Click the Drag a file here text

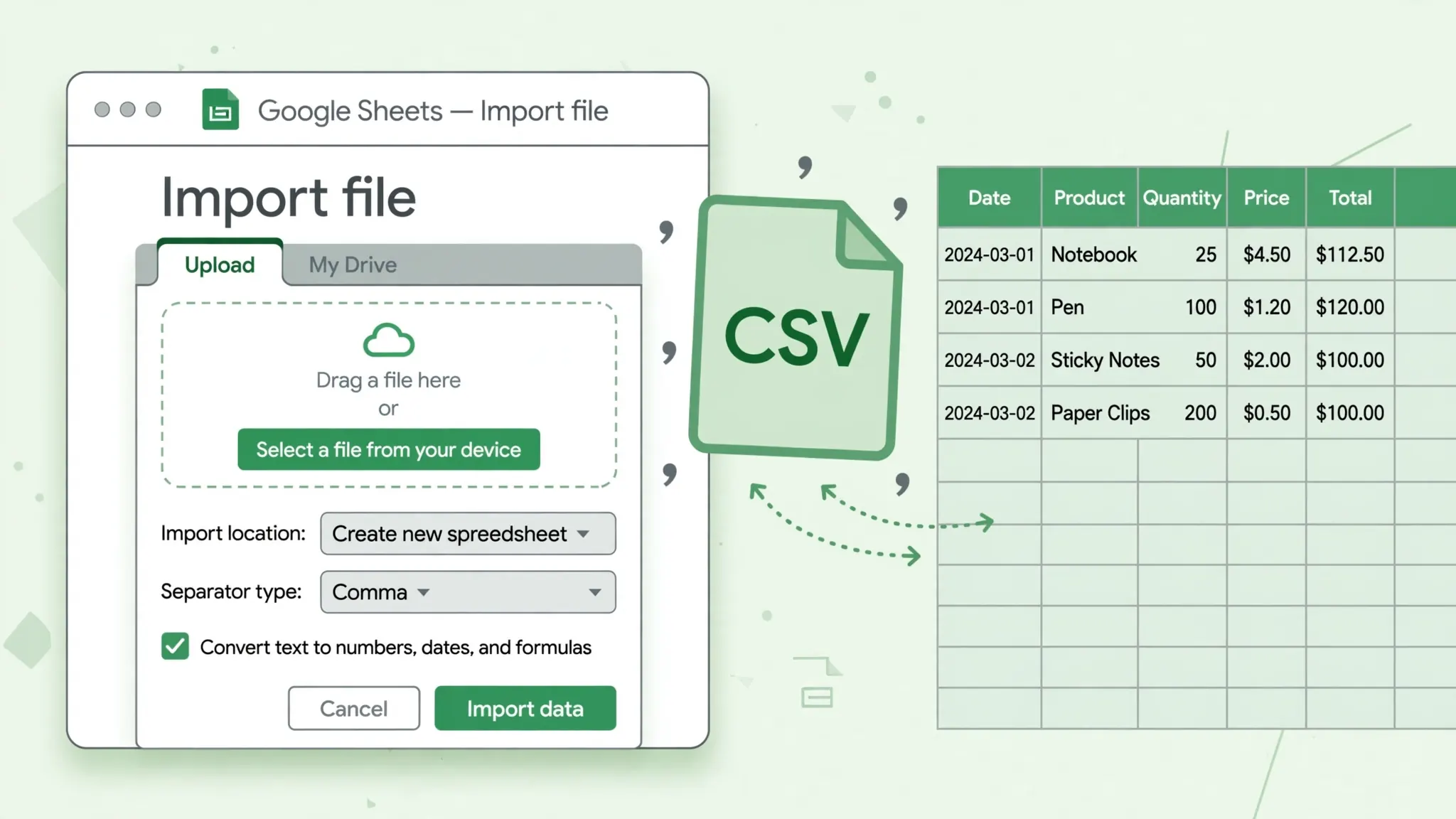388,380
